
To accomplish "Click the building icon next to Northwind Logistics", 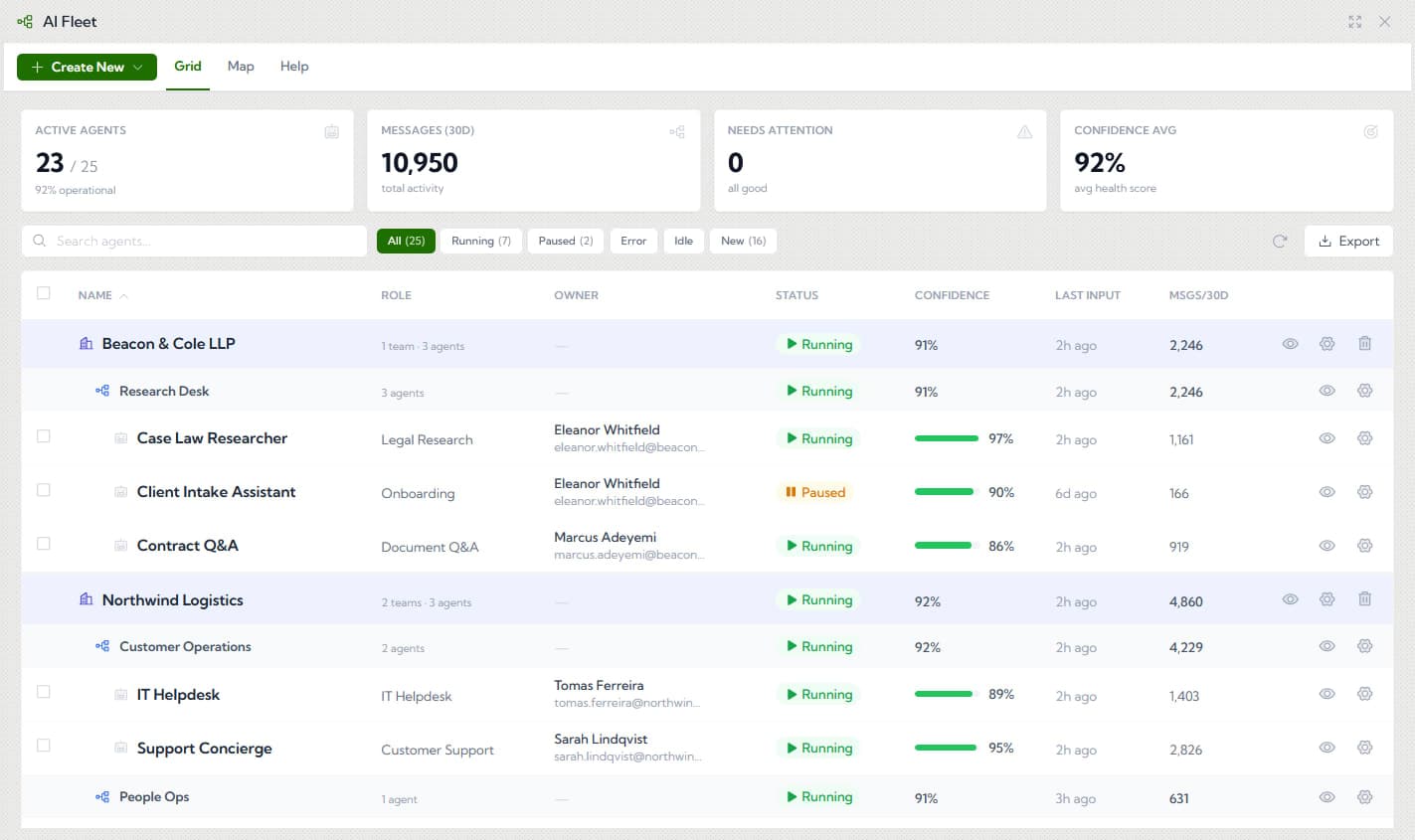I will point(87,599).
